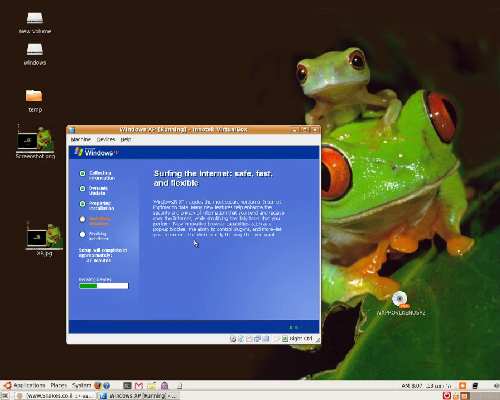Click the Windows setup installation progress bar
The width and height of the screenshot is (500, 400).
[x=104, y=286]
